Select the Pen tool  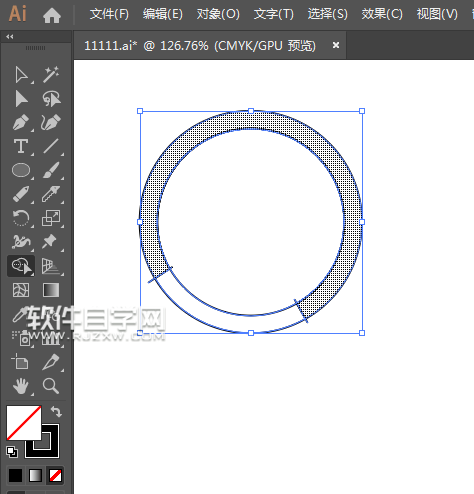coord(21,122)
